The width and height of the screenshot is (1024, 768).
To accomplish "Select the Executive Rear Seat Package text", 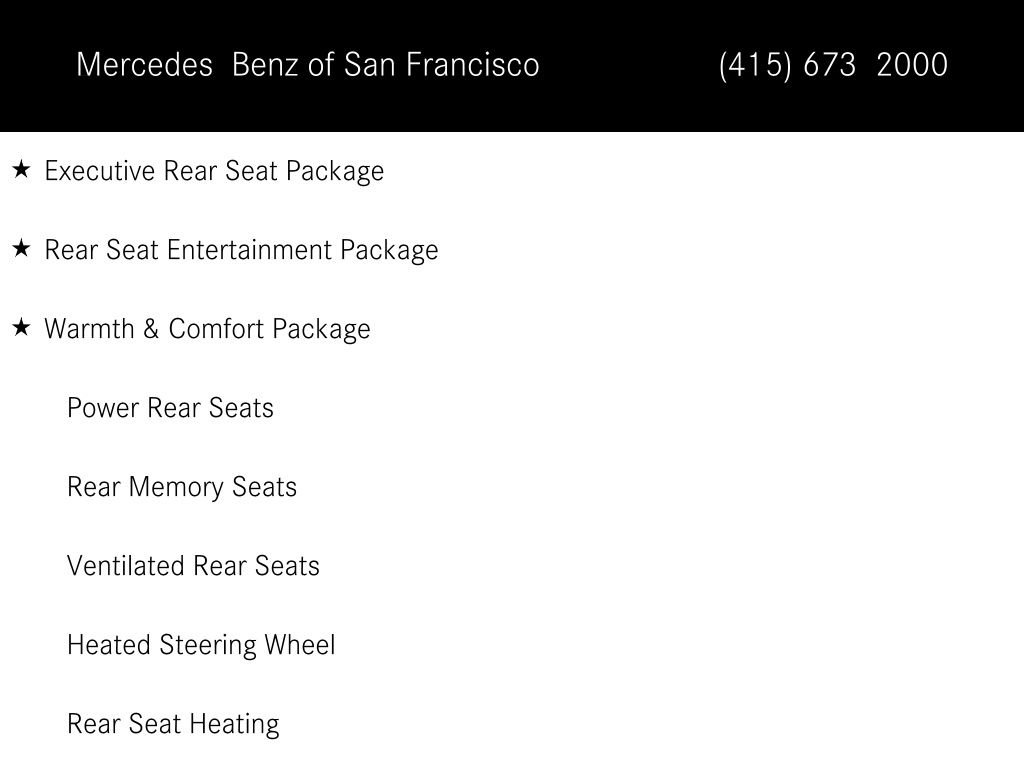I will click(214, 171).
